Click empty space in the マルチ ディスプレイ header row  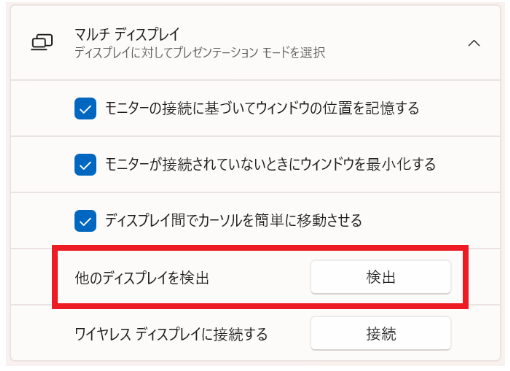point(393,43)
